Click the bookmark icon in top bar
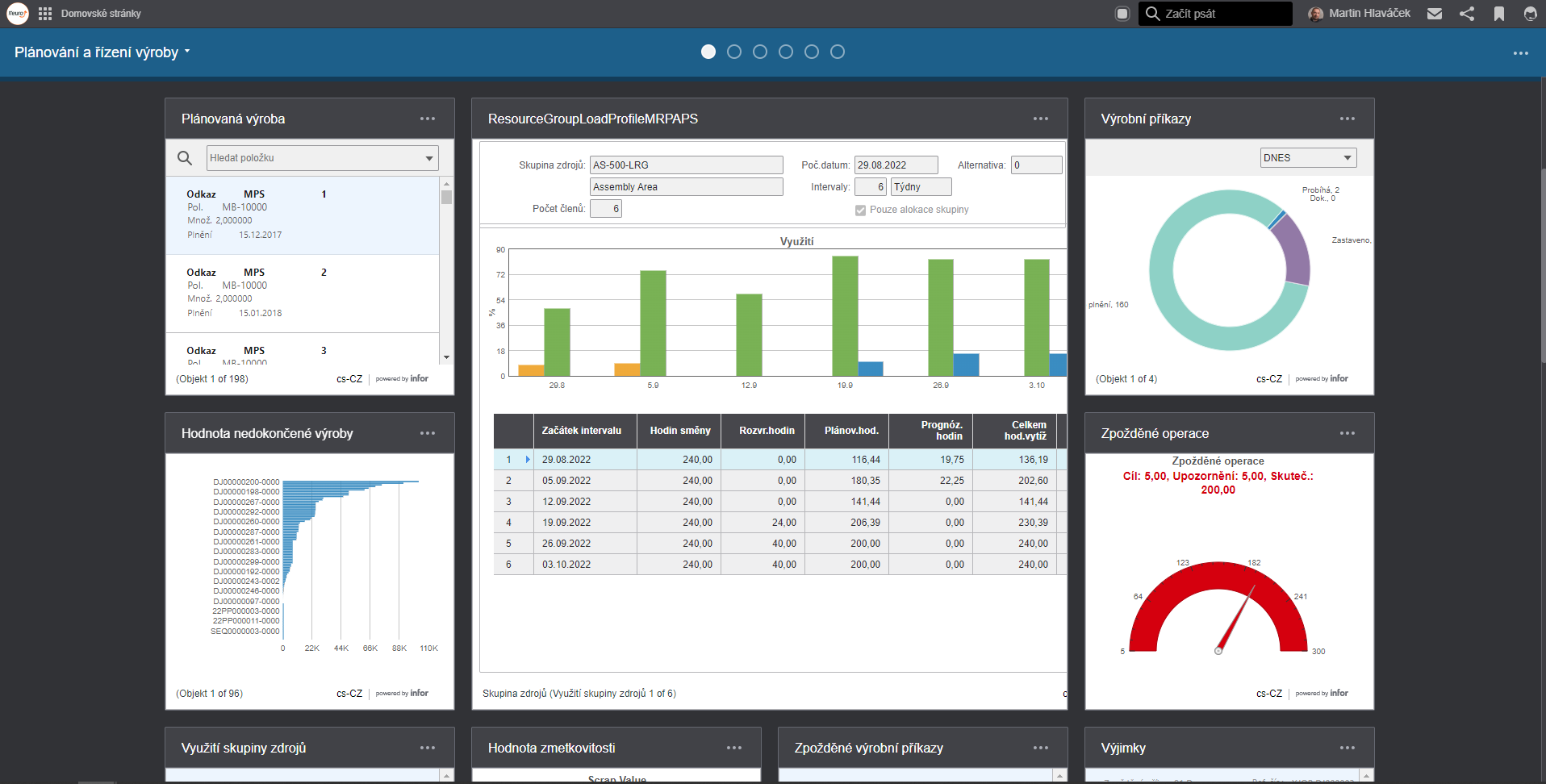 click(x=1498, y=14)
